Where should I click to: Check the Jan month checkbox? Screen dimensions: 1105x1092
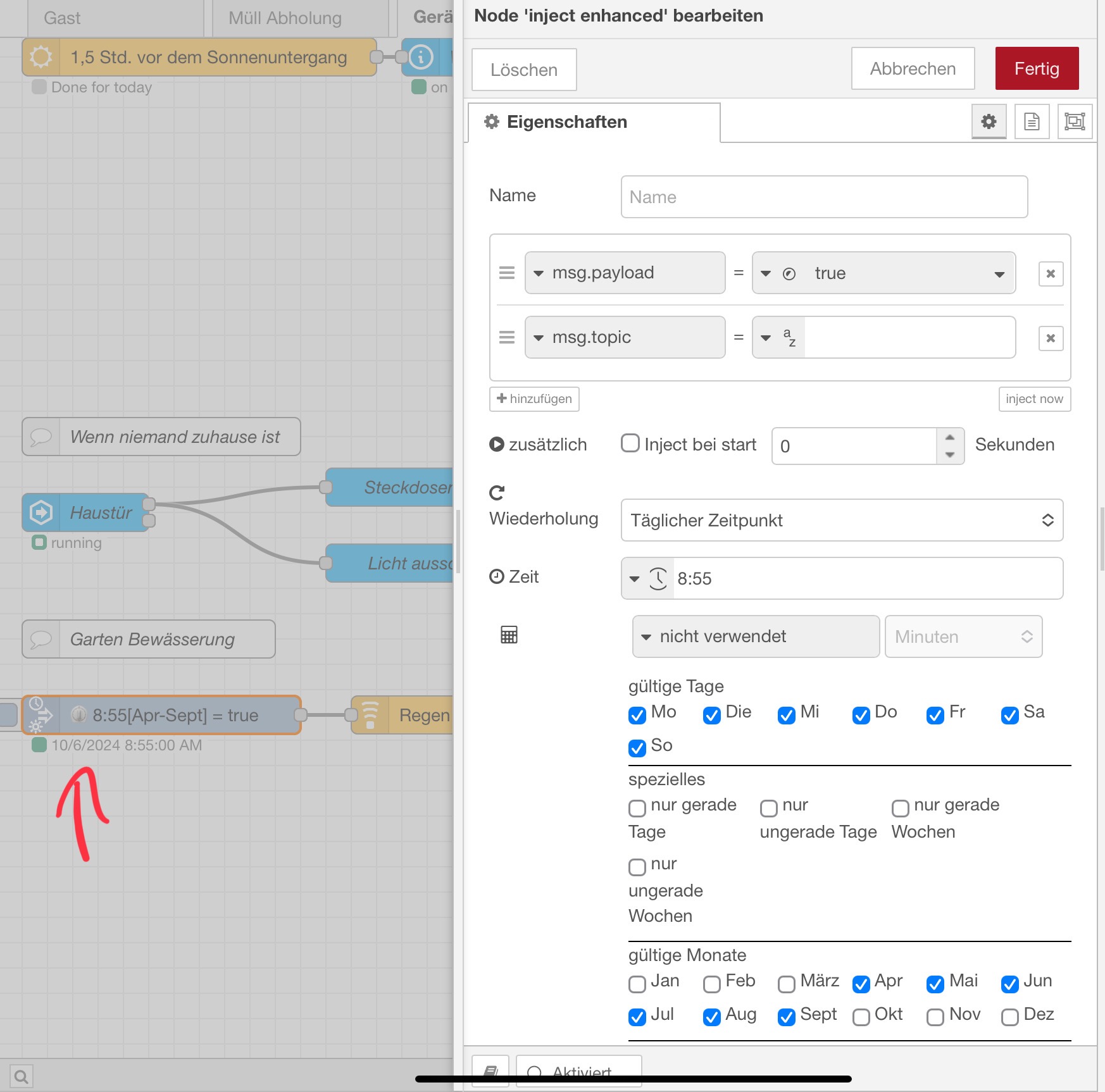(x=637, y=983)
